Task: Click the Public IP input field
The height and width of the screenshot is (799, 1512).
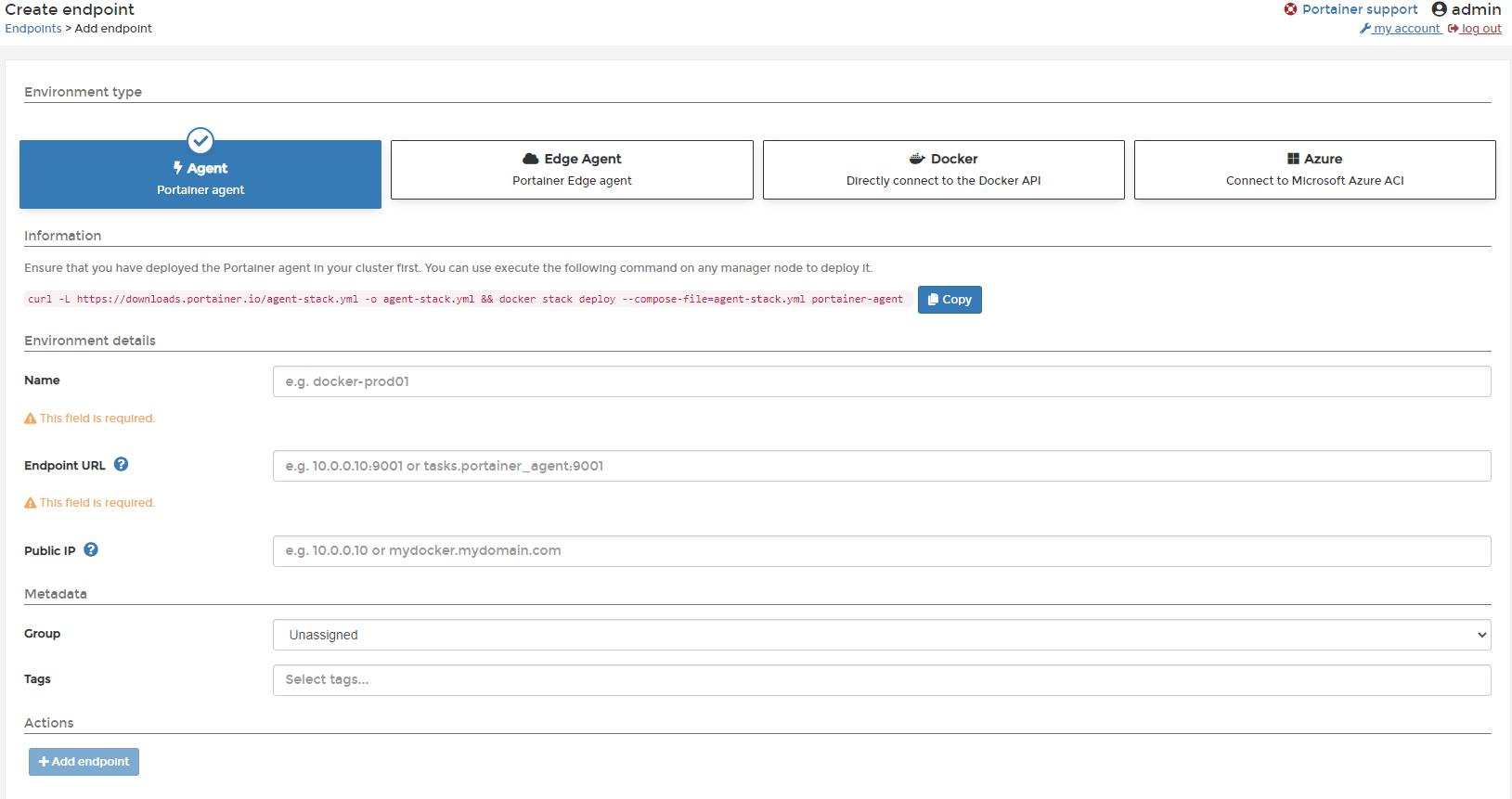Action: (x=882, y=550)
